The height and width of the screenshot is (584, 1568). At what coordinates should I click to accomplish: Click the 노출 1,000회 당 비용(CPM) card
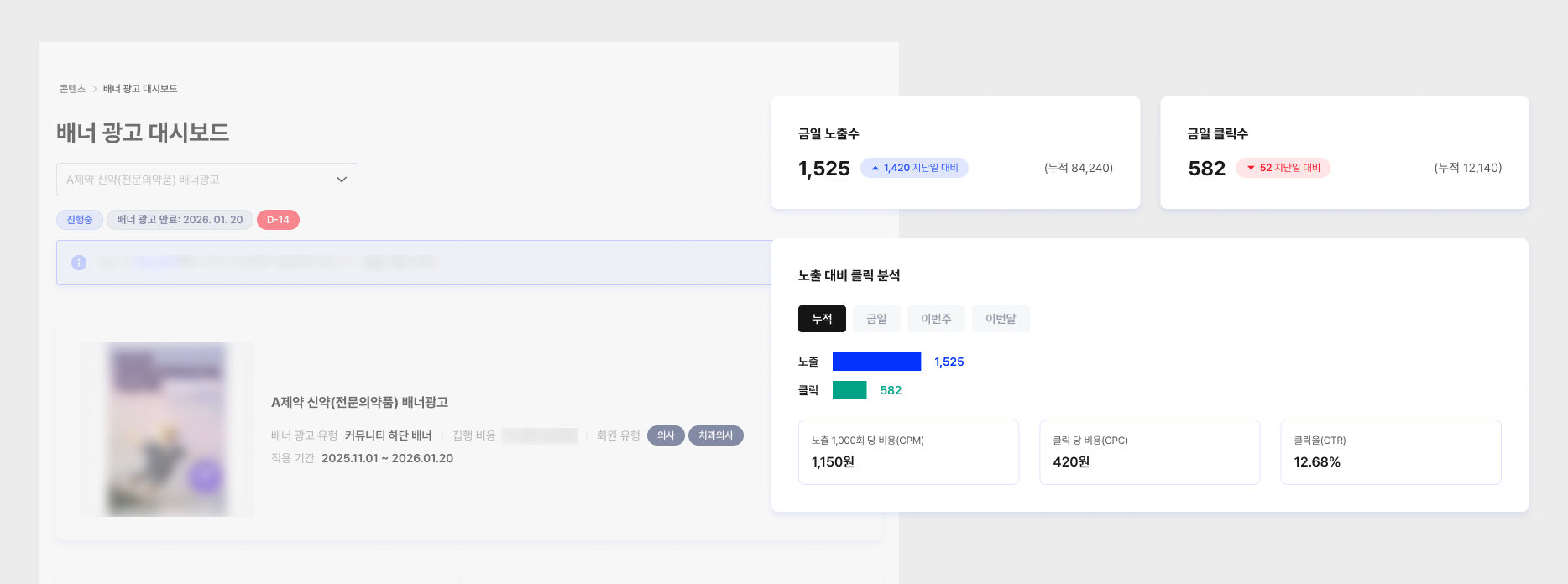point(908,452)
